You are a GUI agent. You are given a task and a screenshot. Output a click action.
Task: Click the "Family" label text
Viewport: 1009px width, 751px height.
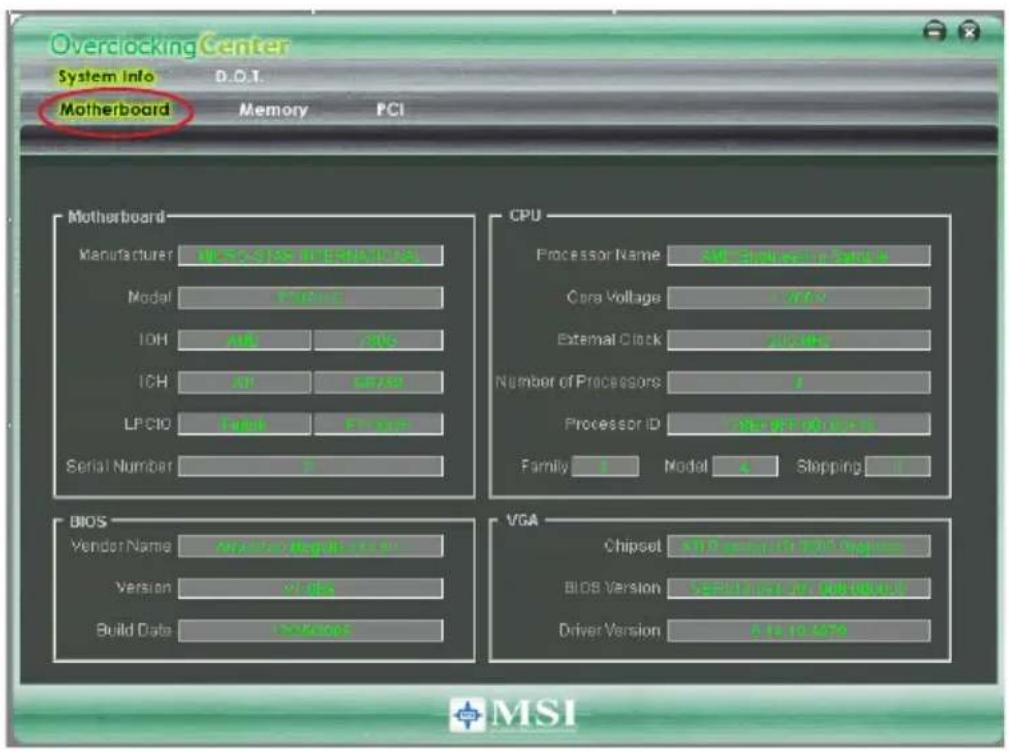click(544, 466)
